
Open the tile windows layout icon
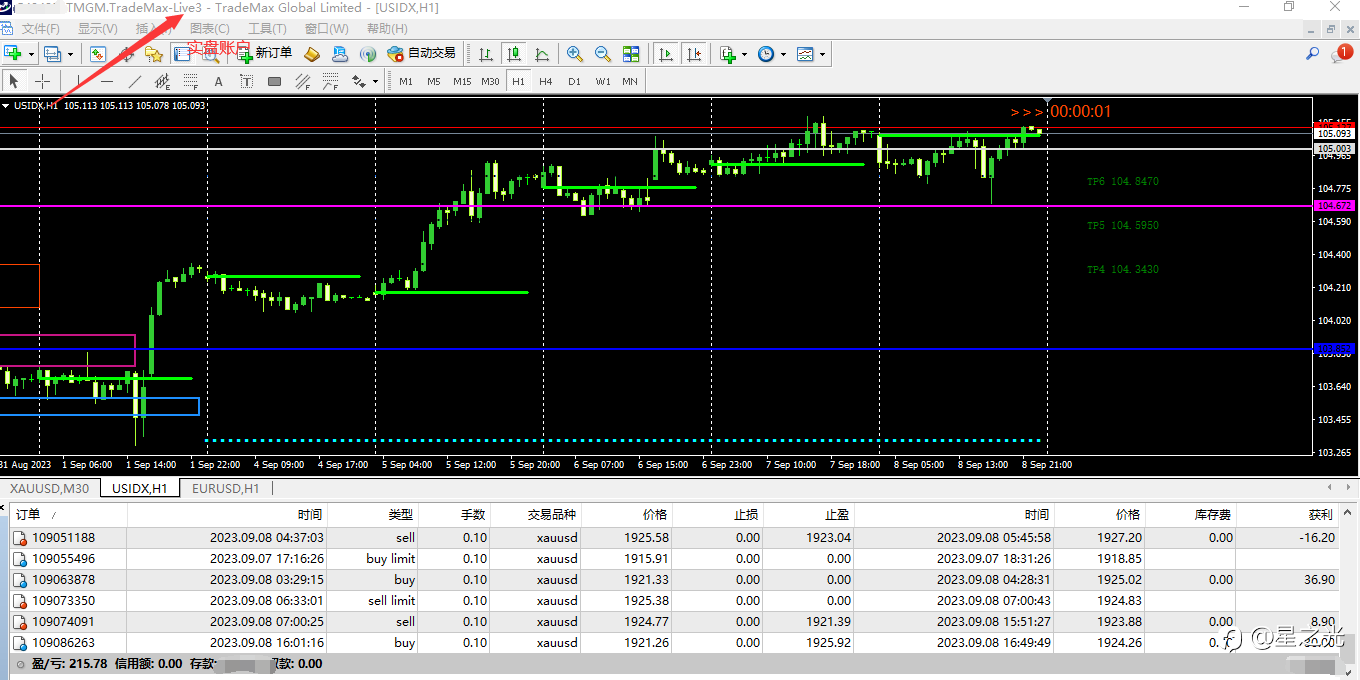pos(631,54)
